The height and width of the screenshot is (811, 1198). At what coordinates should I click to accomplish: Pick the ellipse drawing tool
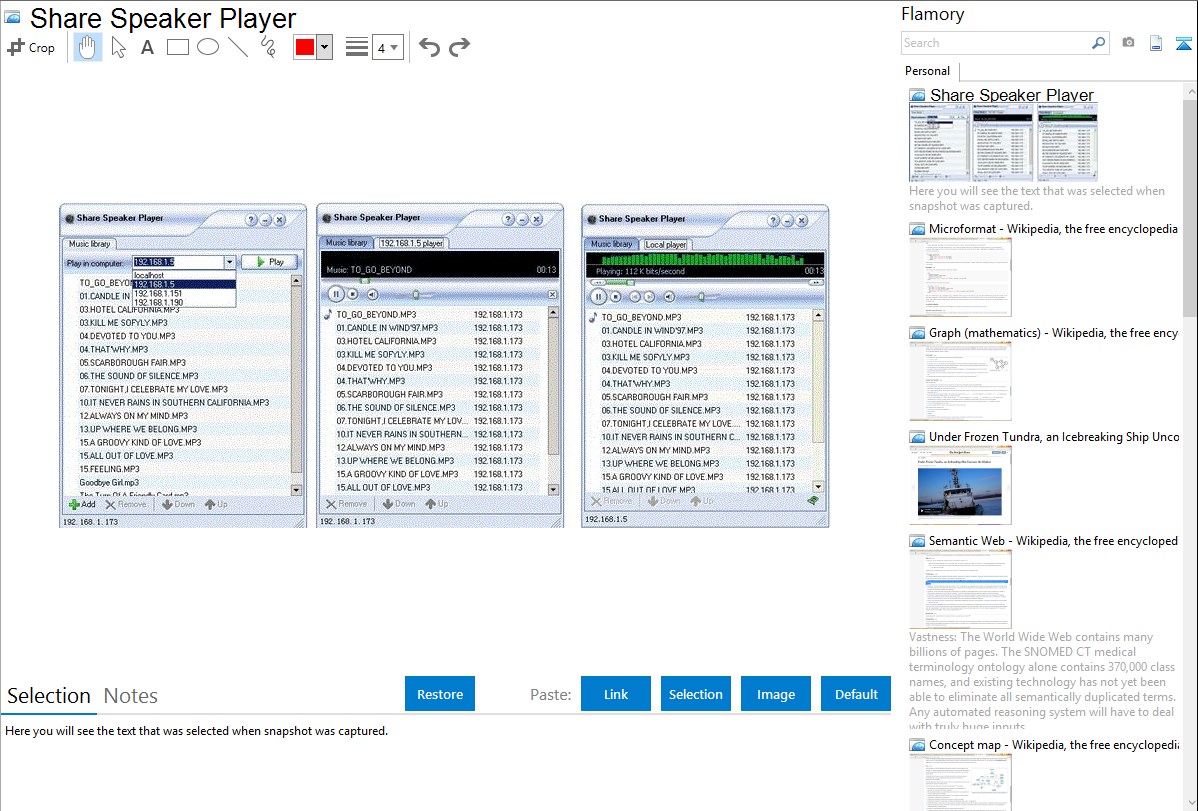(208, 47)
